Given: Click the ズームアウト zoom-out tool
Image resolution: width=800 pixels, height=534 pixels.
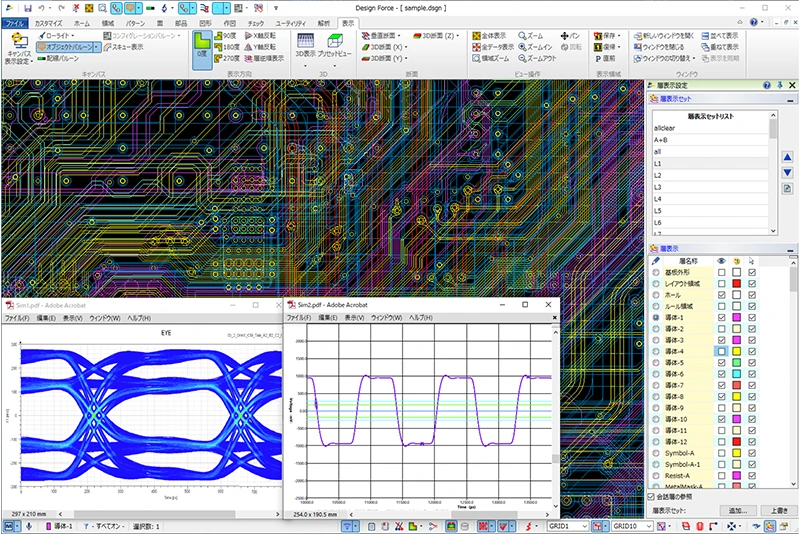Looking at the screenshot, I should (537, 58).
